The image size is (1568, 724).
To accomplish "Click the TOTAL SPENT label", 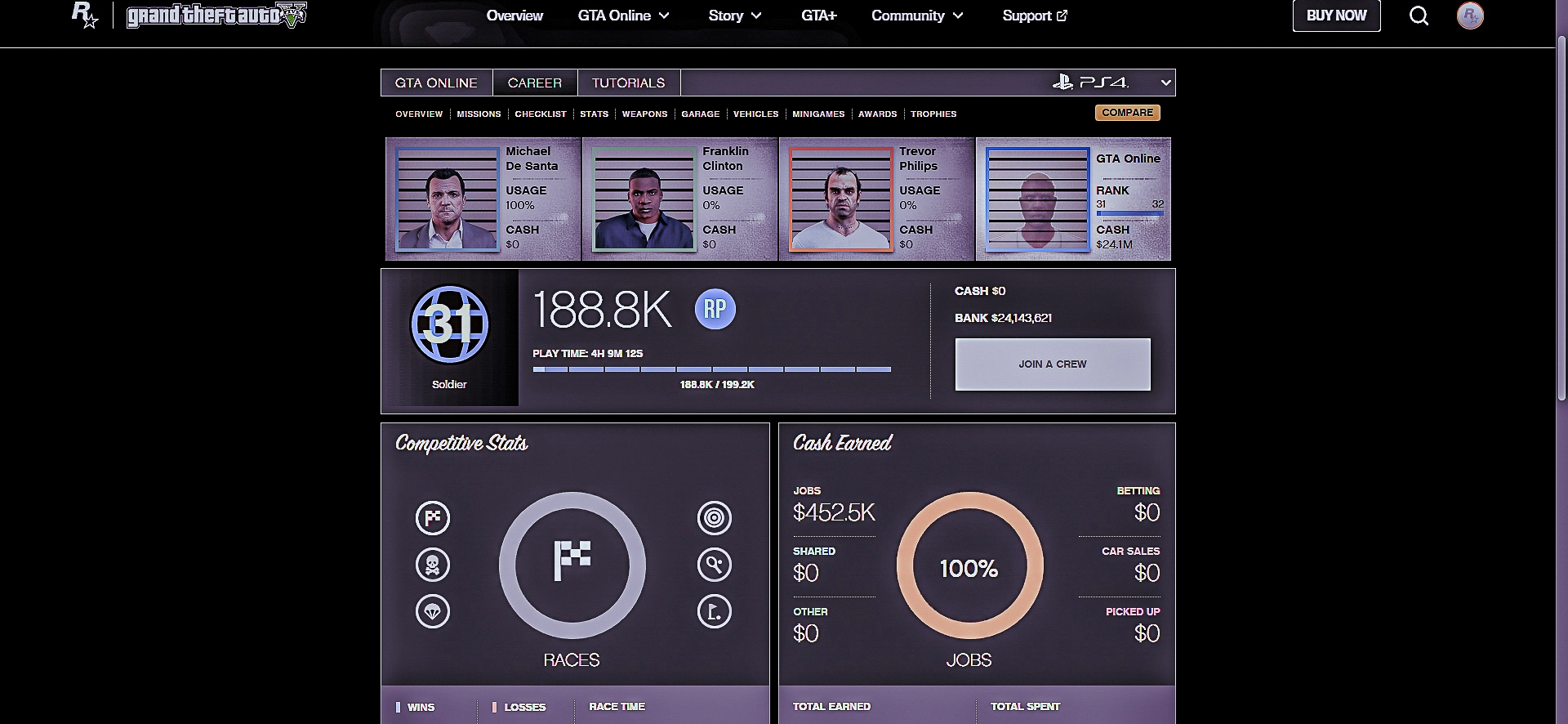I will (x=1025, y=707).
